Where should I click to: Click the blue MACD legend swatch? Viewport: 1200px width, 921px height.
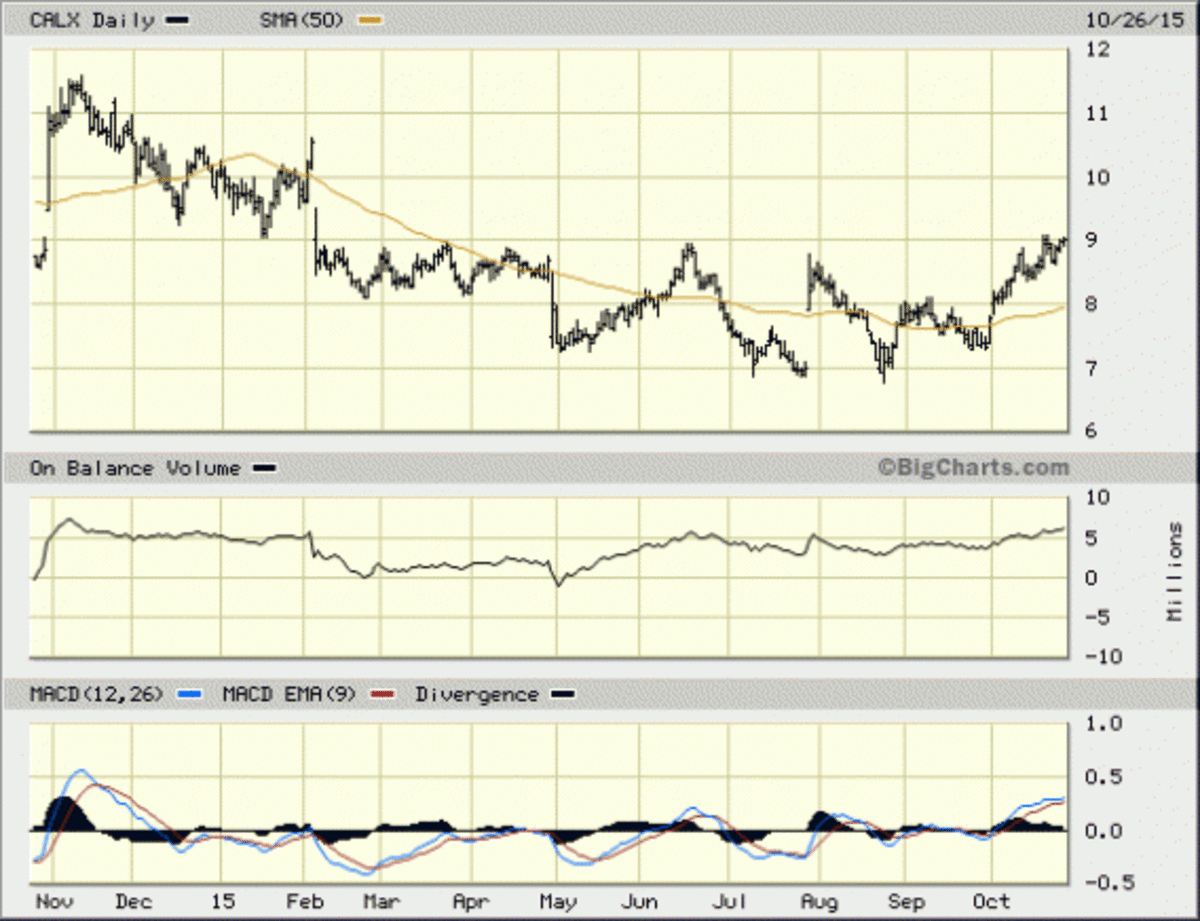[190, 694]
